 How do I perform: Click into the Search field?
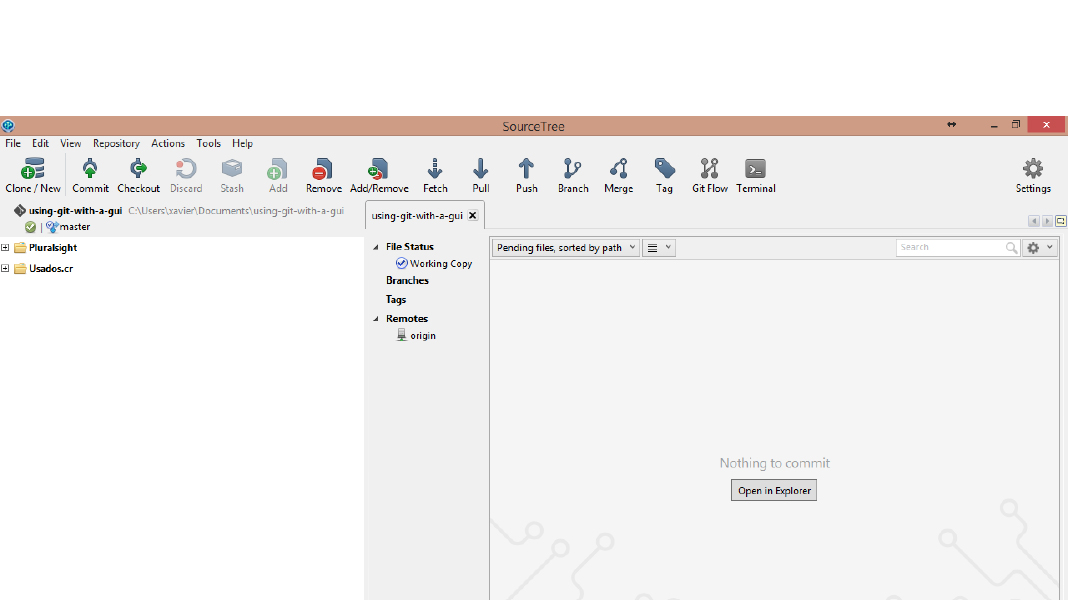click(950, 247)
